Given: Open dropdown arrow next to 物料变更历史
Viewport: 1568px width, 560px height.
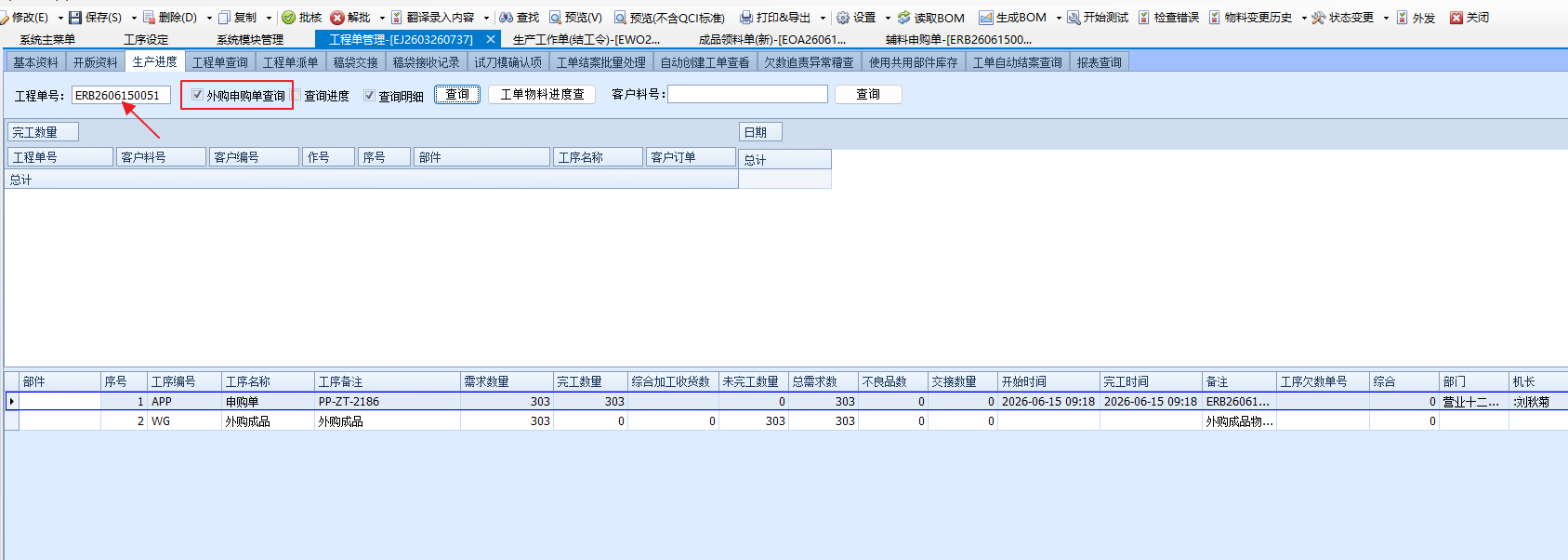Looking at the screenshot, I should [x=1304, y=18].
